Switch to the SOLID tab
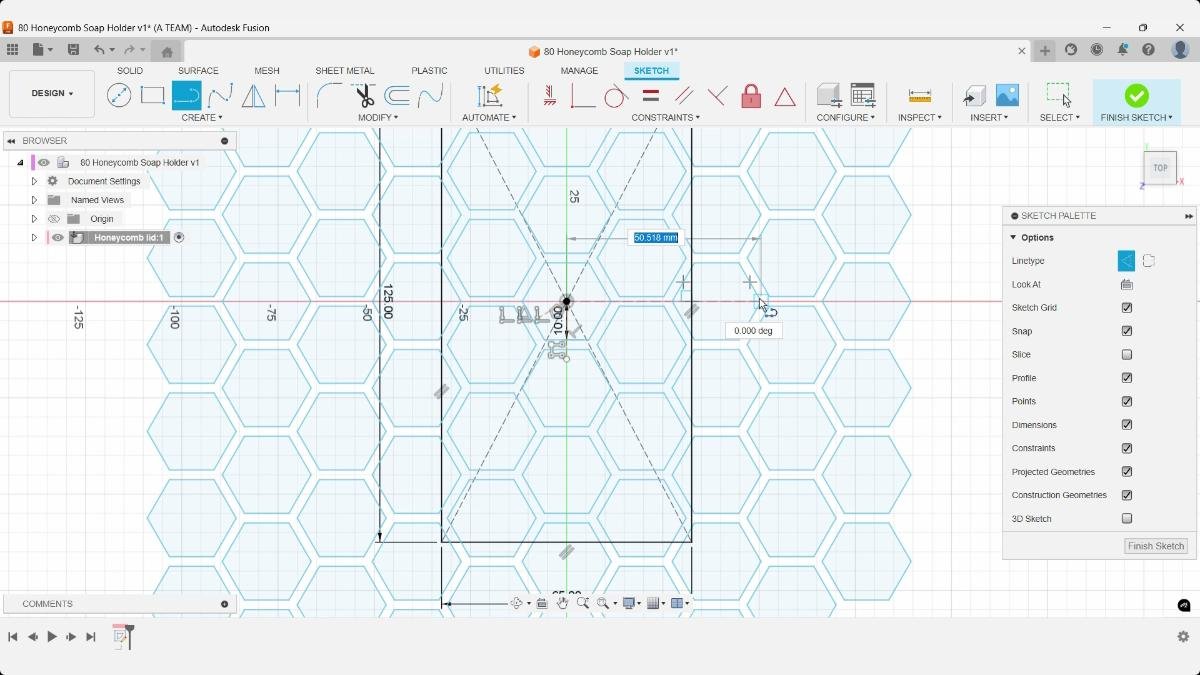 (130, 71)
